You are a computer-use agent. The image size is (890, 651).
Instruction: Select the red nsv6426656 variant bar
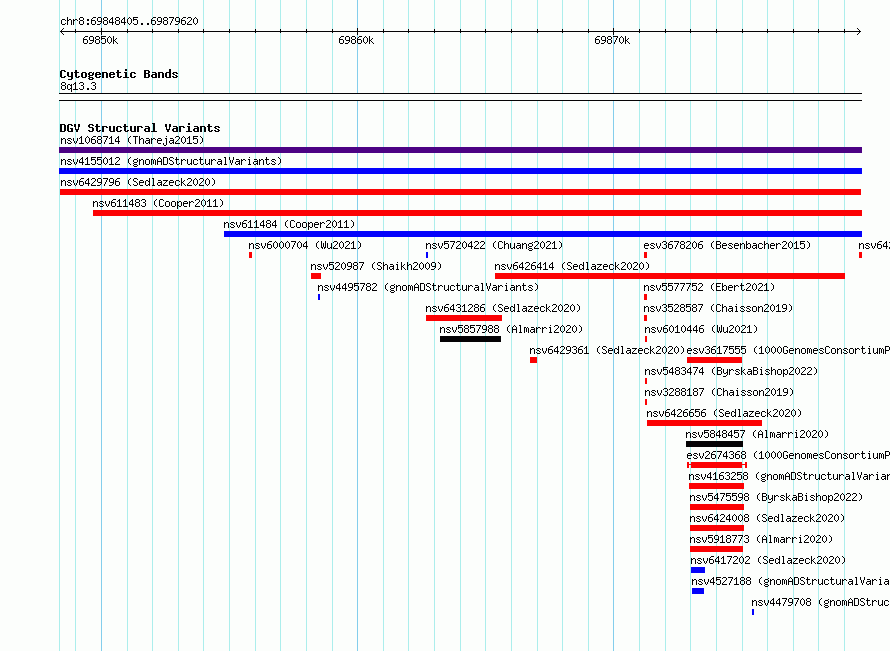tap(704, 423)
